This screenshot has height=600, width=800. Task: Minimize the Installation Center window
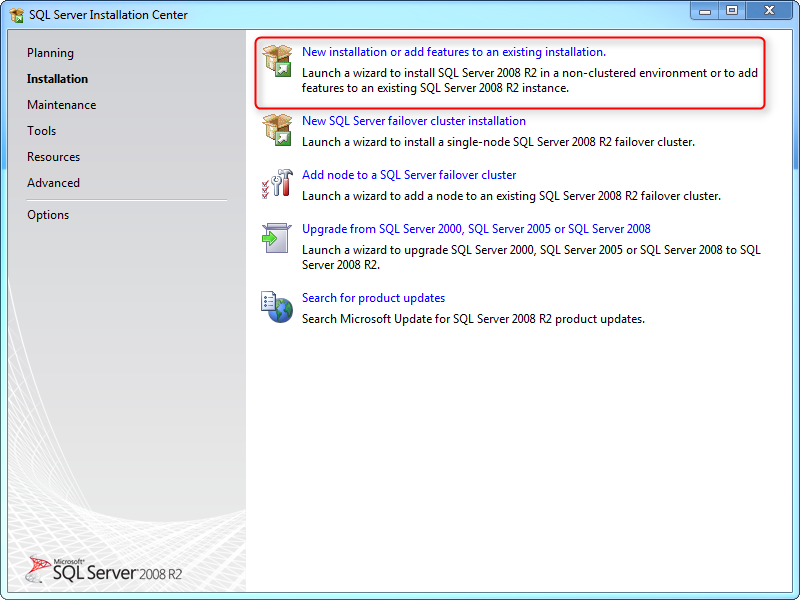click(x=705, y=11)
